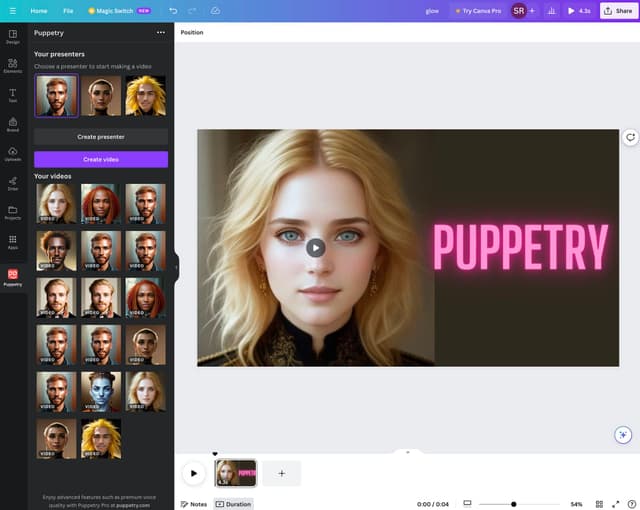Click the design title 'glow'
This screenshot has height=510, width=640.
click(x=432, y=11)
